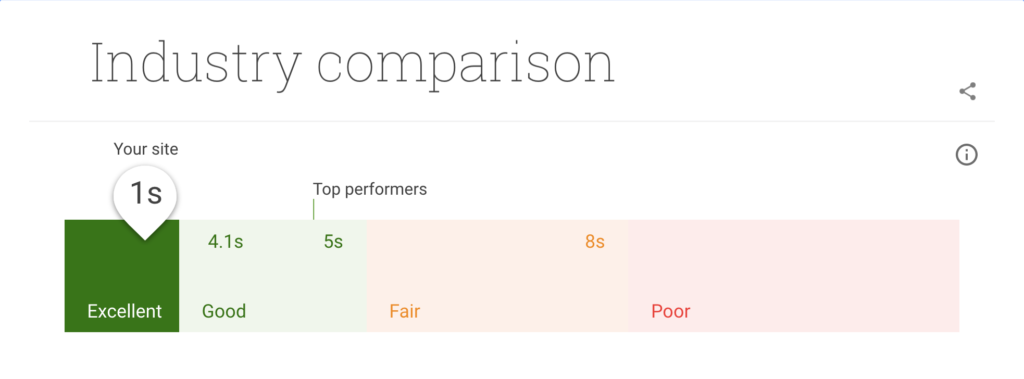This screenshot has height=379, width=1024.
Task: Click the 5s threshold value
Action: click(x=333, y=242)
